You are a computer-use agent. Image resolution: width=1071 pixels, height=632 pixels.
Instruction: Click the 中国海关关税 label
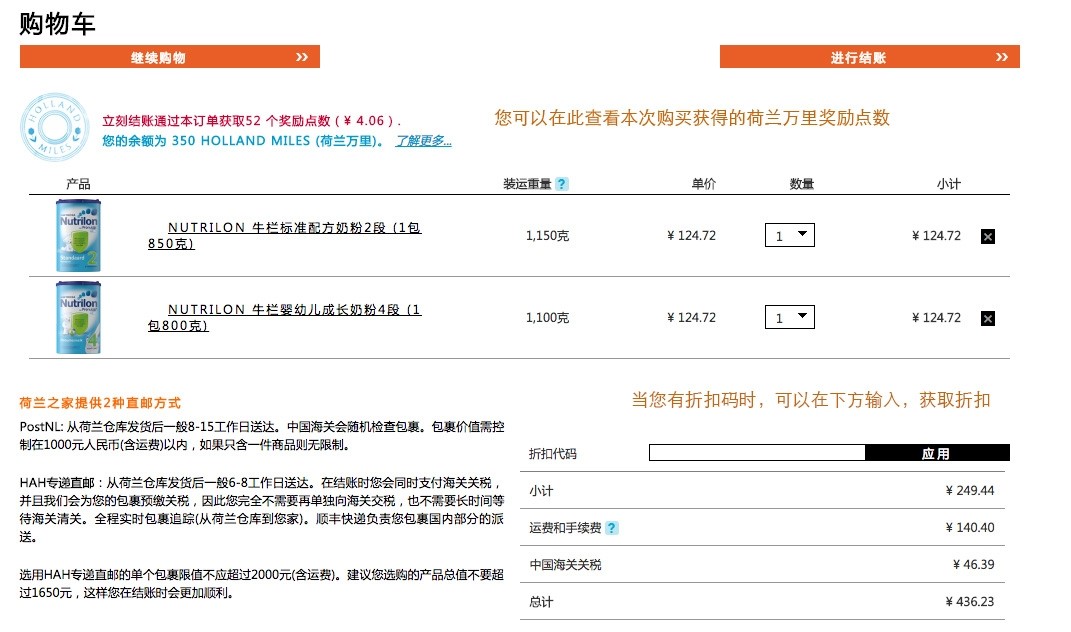(566, 565)
